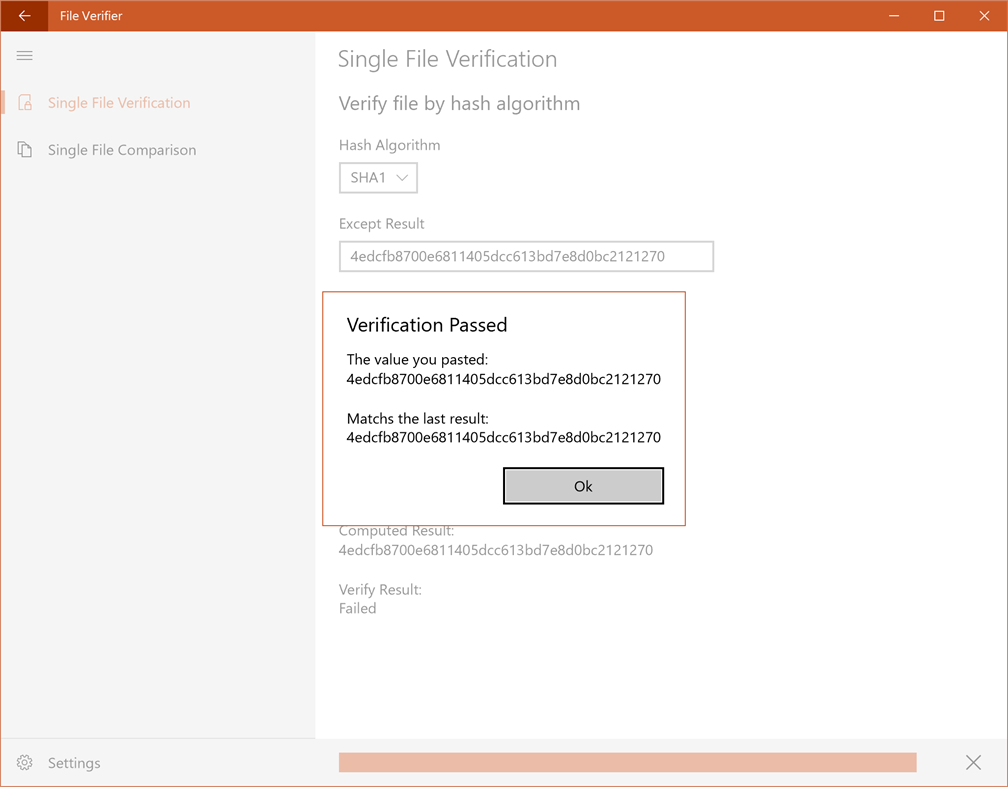Open Settings via the gear icon
This screenshot has height=787, width=1008.
tap(24, 762)
